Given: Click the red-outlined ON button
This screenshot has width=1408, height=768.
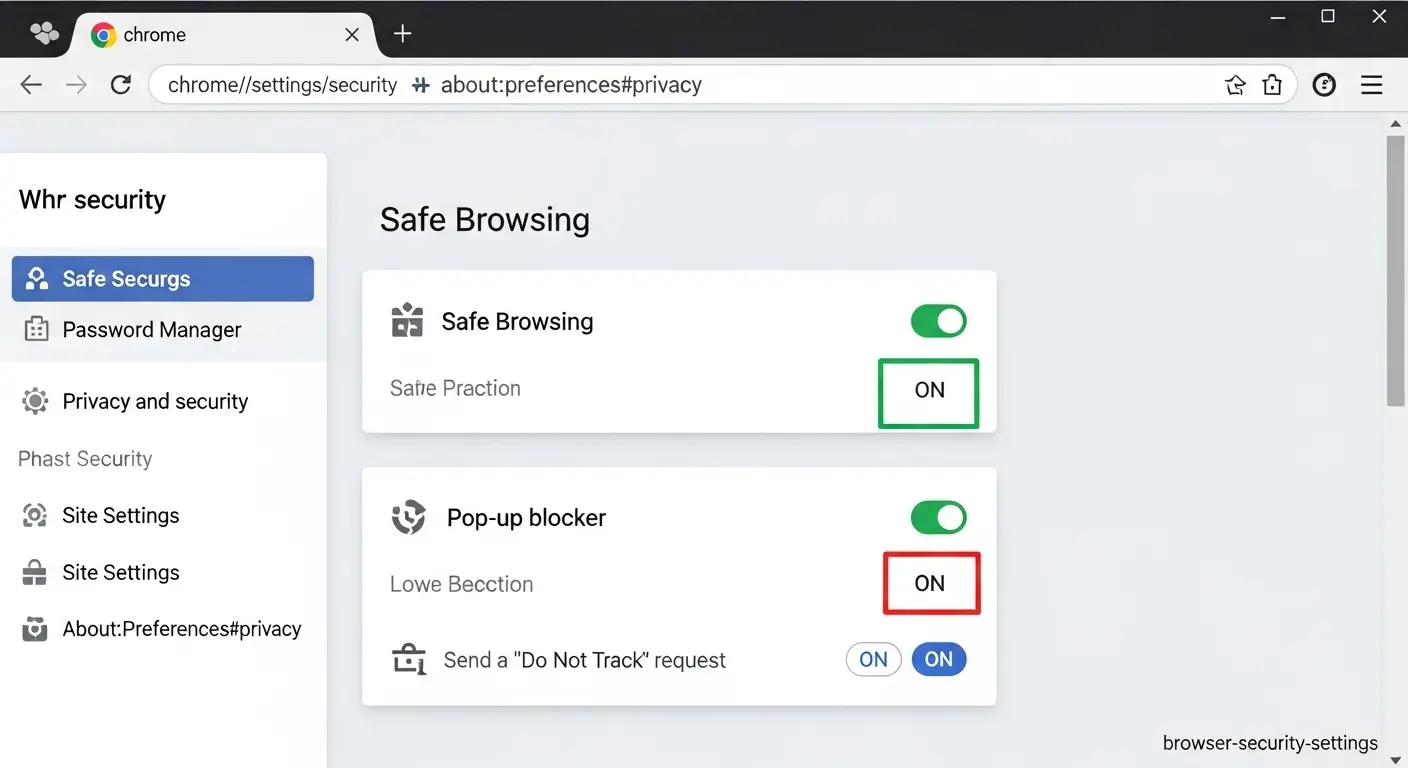Looking at the screenshot, I should (x=931, y=583).
